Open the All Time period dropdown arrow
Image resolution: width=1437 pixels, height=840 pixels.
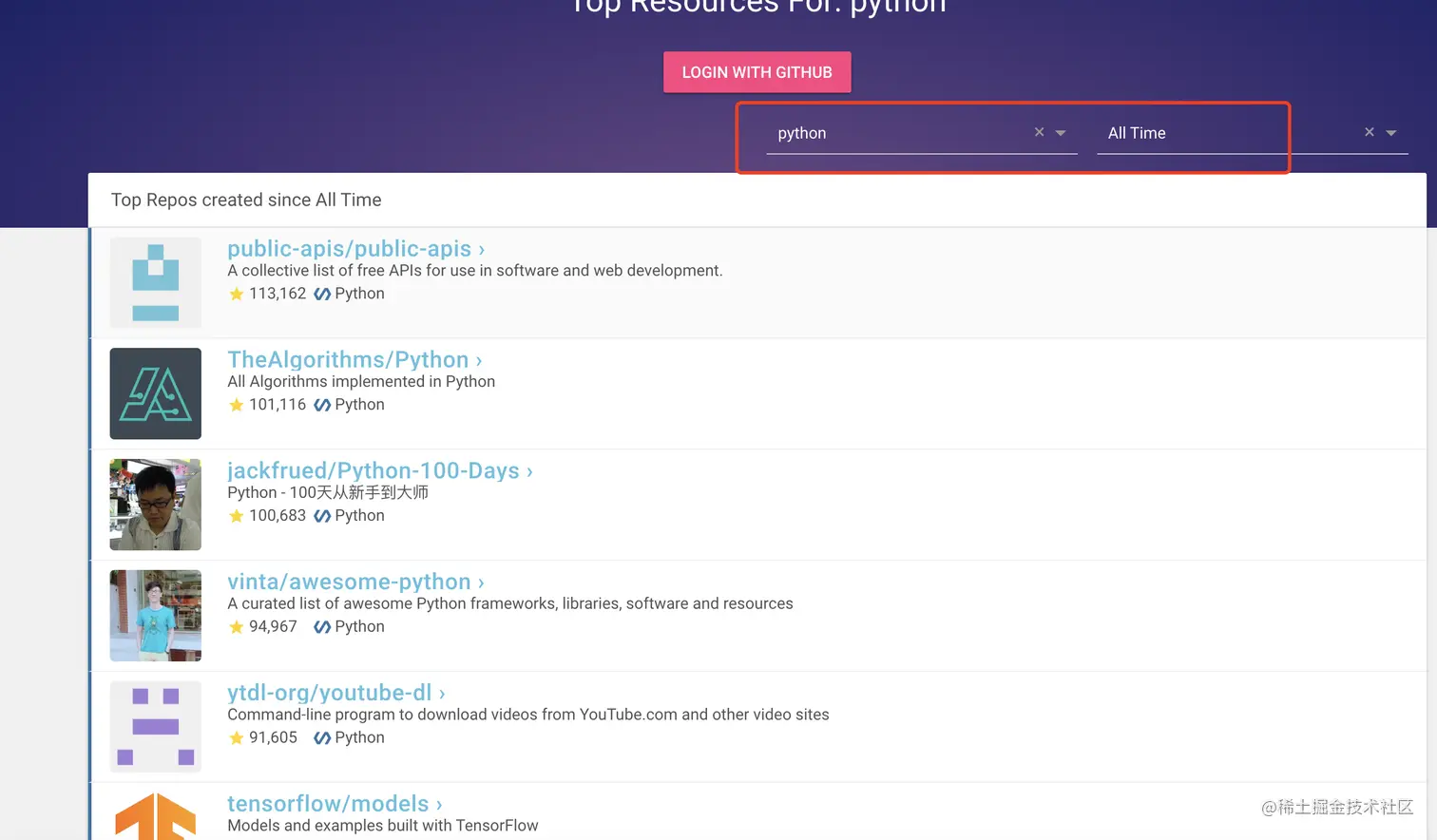(1390, 133)
